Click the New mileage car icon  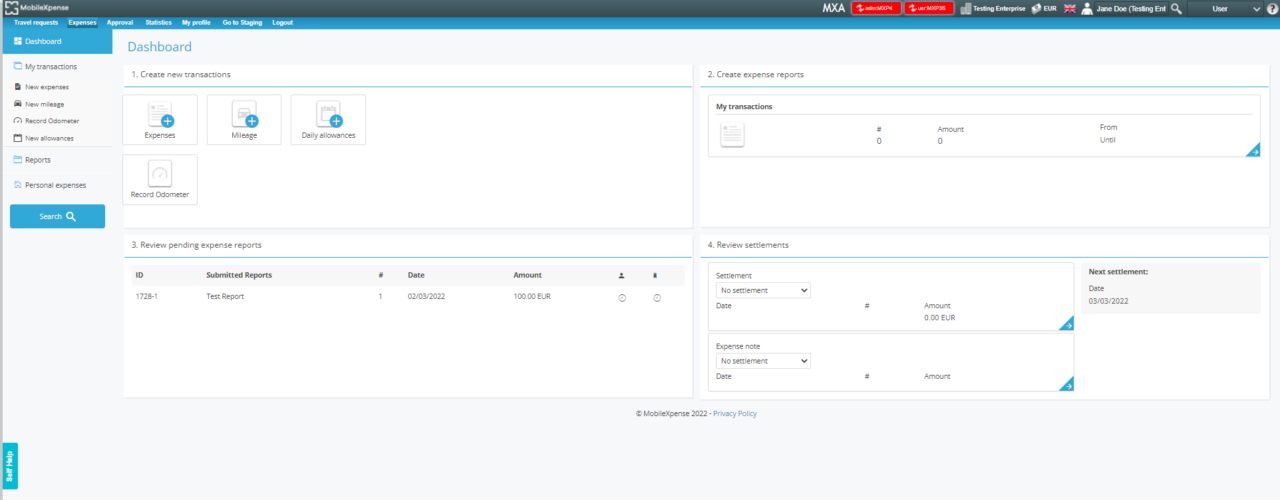18,104
